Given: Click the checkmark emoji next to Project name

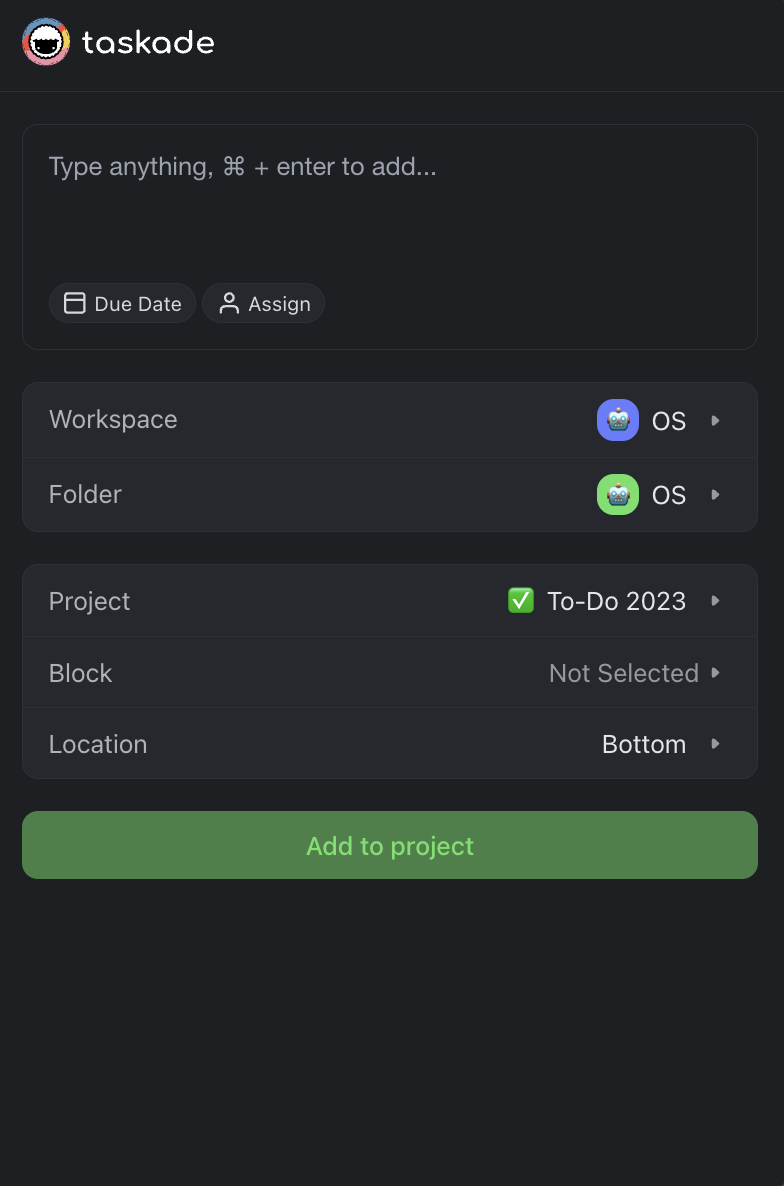Looking at the screenshot, I should [x=520, y=600].
